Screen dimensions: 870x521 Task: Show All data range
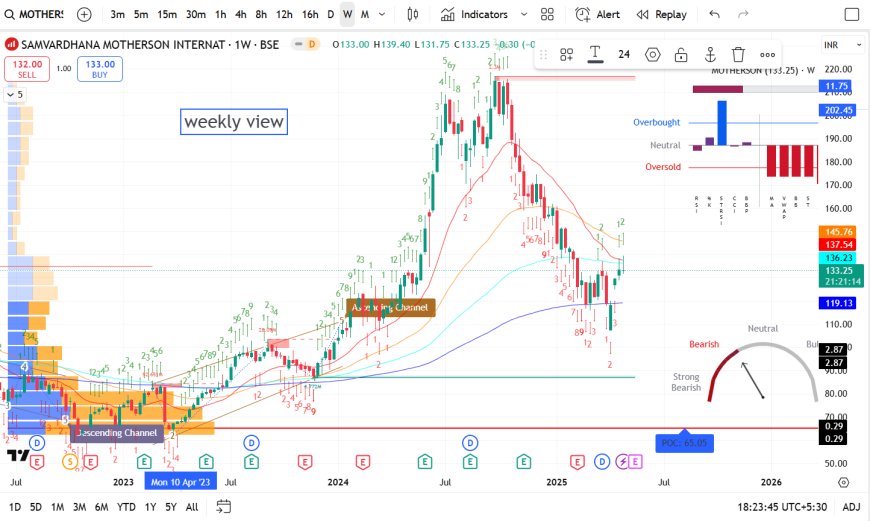pos(192,507)
